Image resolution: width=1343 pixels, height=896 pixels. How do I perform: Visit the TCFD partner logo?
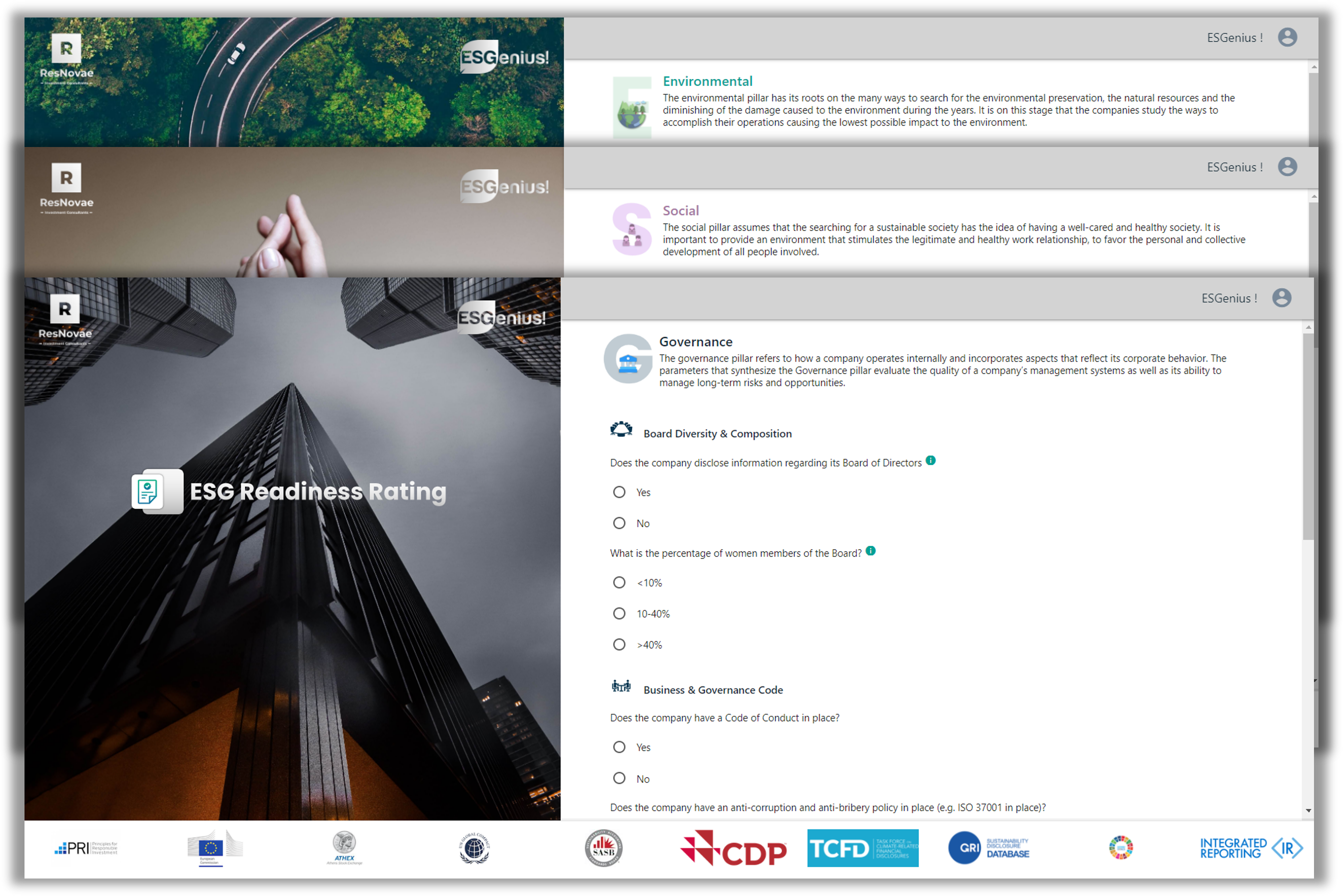coord(863,848)
